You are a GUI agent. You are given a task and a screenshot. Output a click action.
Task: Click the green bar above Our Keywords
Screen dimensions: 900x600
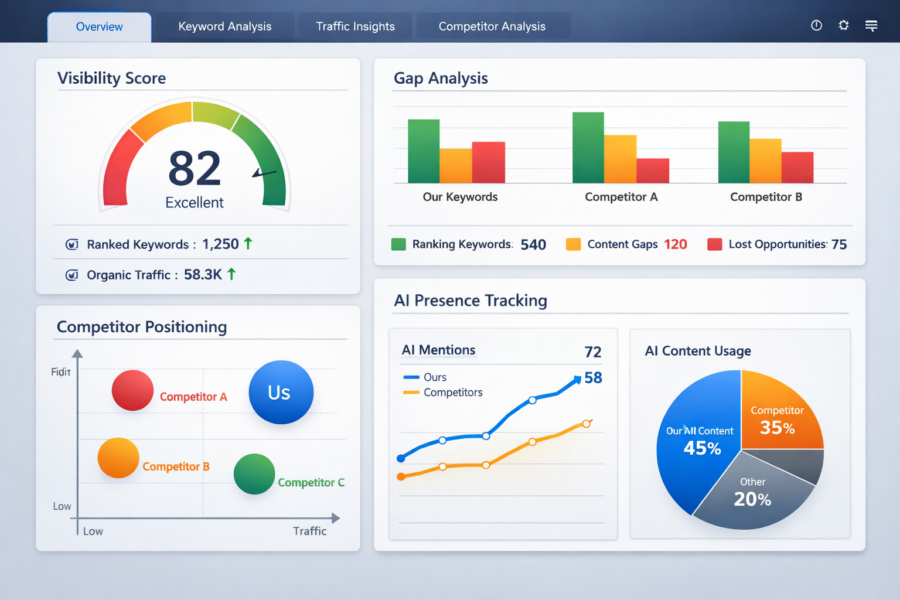point(424,151)
